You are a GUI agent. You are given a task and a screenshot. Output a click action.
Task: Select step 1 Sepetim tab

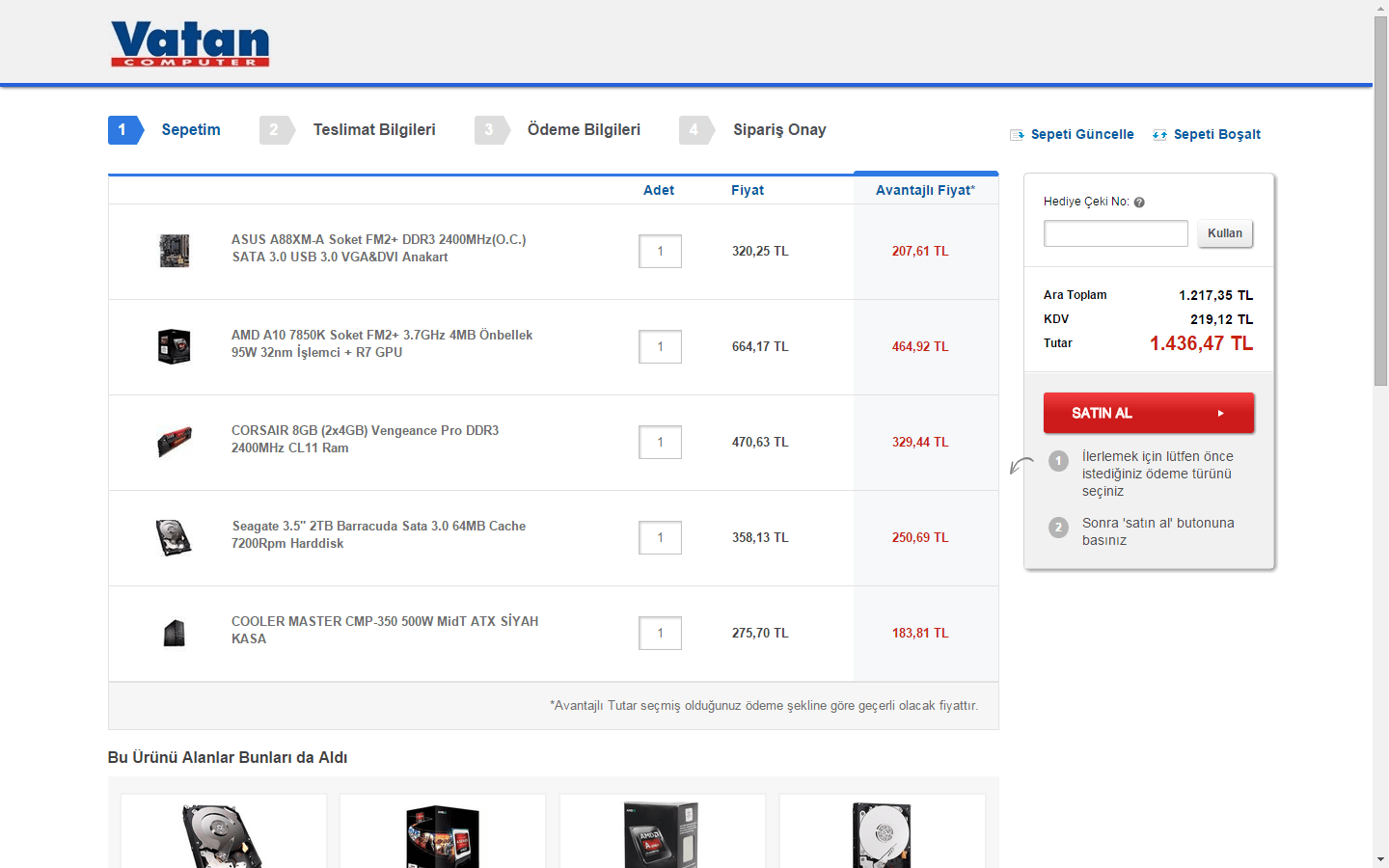(x=165, y=130)
